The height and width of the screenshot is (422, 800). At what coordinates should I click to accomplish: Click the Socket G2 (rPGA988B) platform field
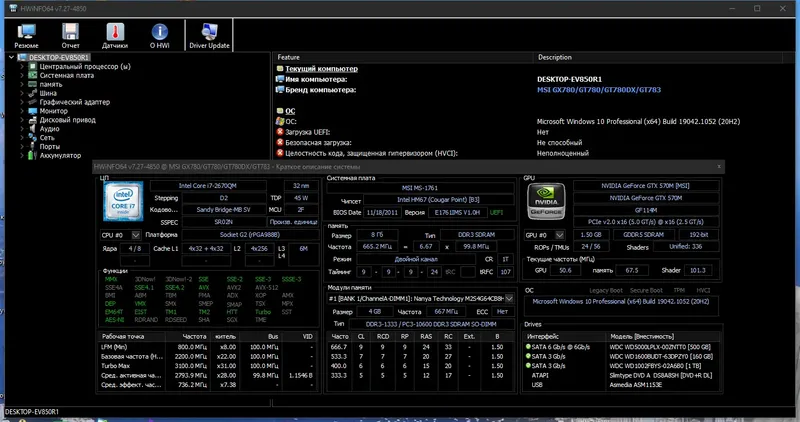(x=250, y=235)
